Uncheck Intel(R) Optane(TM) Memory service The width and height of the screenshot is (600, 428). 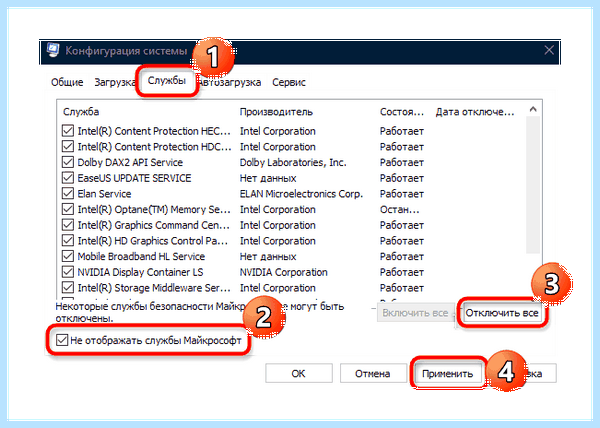[x=68, y=209]
